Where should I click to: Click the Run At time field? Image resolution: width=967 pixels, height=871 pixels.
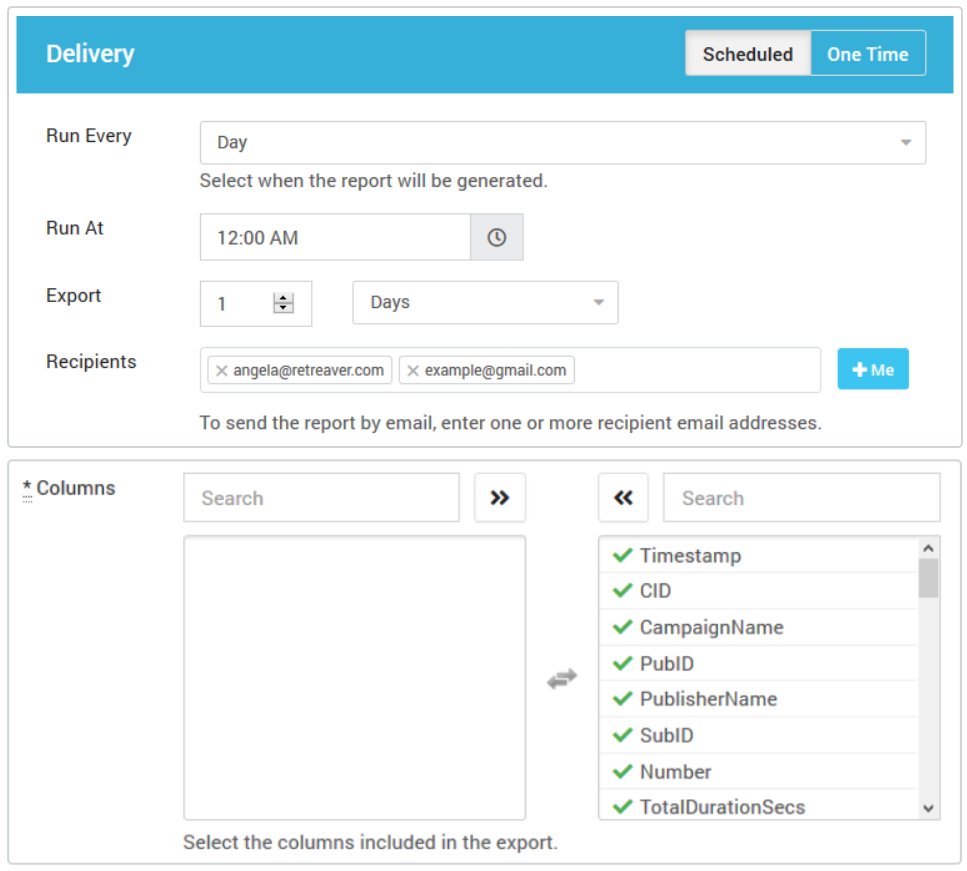335,237
